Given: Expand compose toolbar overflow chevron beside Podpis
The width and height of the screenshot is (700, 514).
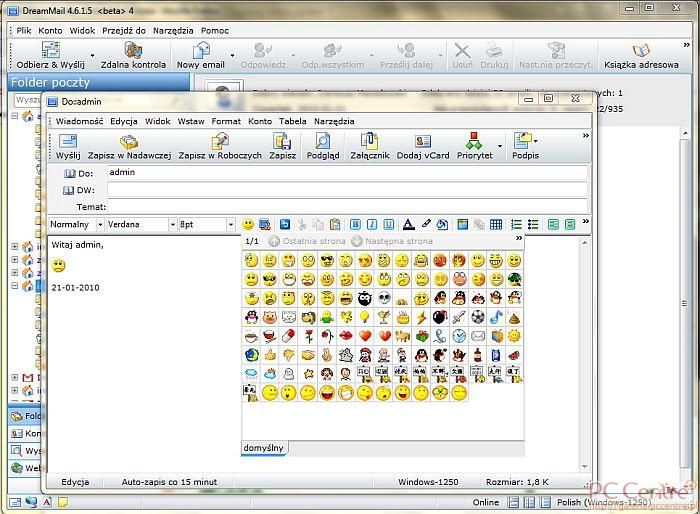Looking at the screenshot, I should click(586, 135).
